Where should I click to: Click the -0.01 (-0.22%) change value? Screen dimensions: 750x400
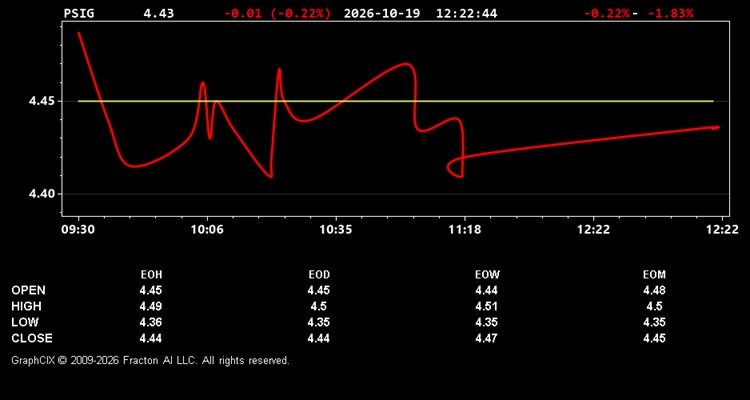click(x=277, y=13)
